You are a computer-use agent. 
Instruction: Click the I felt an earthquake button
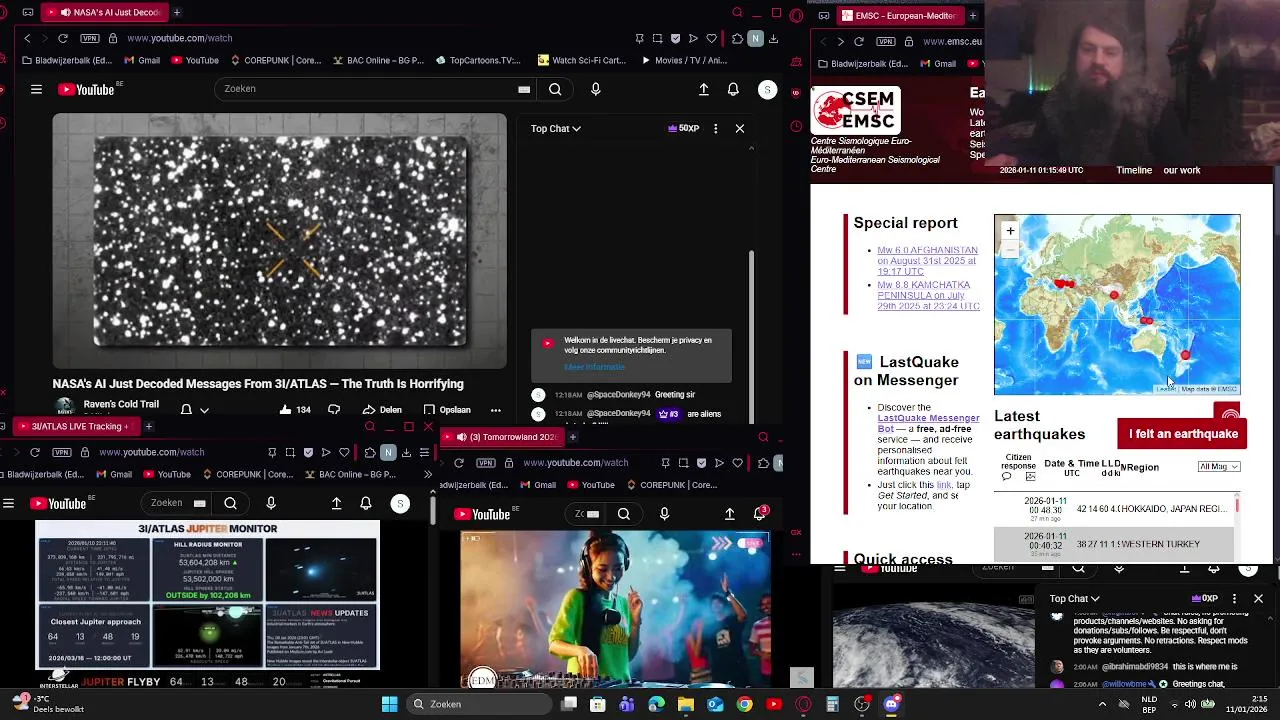[x=1183, y=434]
